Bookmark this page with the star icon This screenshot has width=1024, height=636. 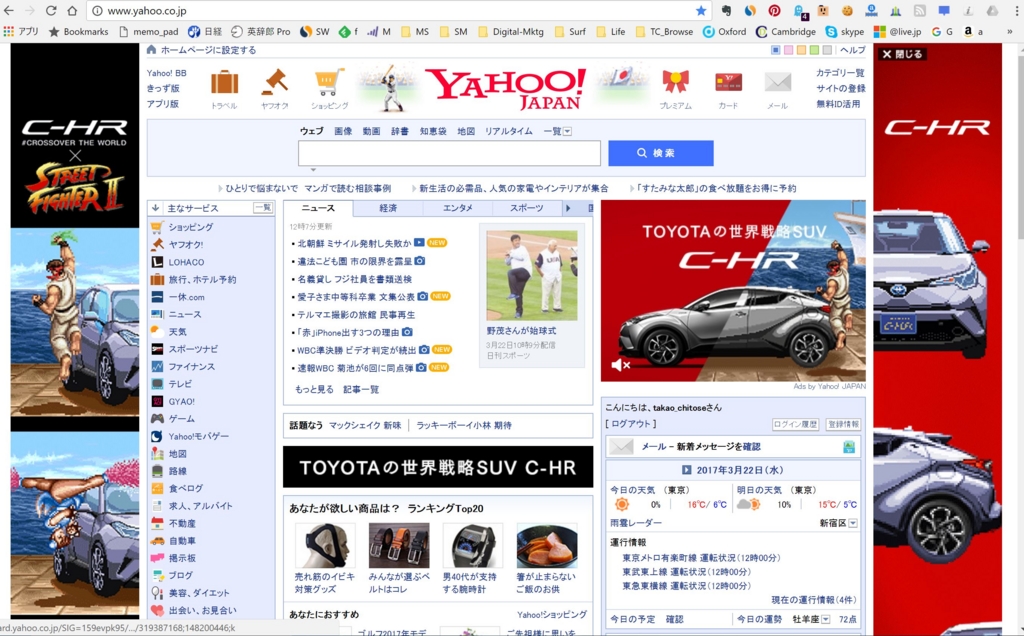click(701, 10)
